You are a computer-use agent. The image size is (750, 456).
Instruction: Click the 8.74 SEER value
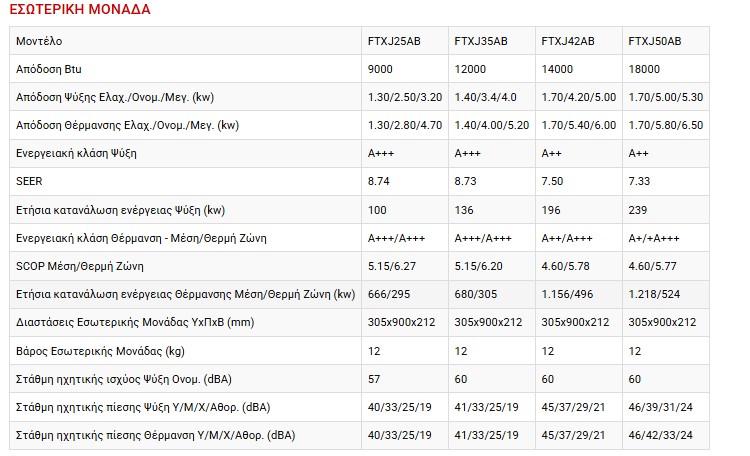coord(378,182)
